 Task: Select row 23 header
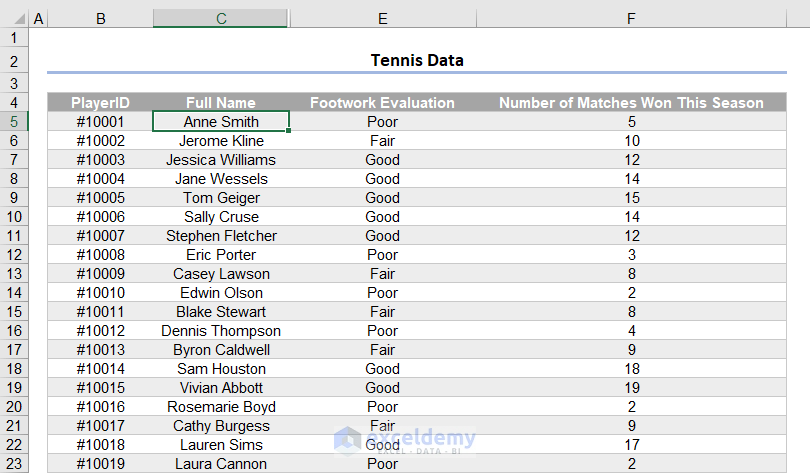[15, 464]
